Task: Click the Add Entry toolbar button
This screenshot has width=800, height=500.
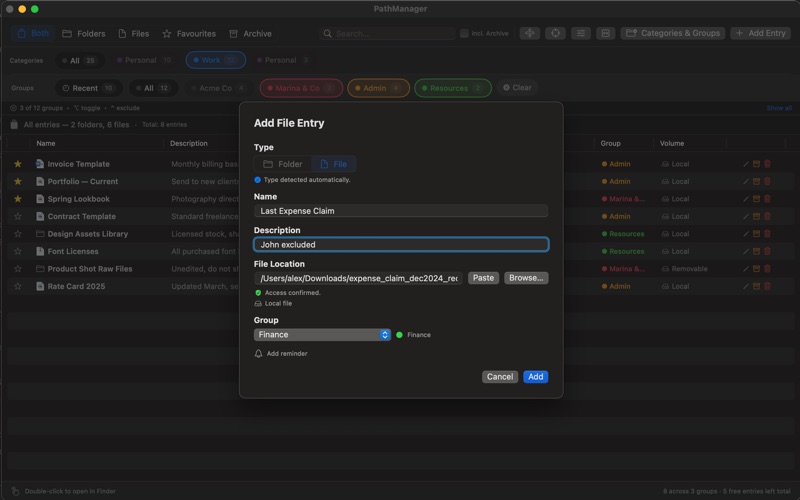Action: pyautogui.click(x=760, y=33)
